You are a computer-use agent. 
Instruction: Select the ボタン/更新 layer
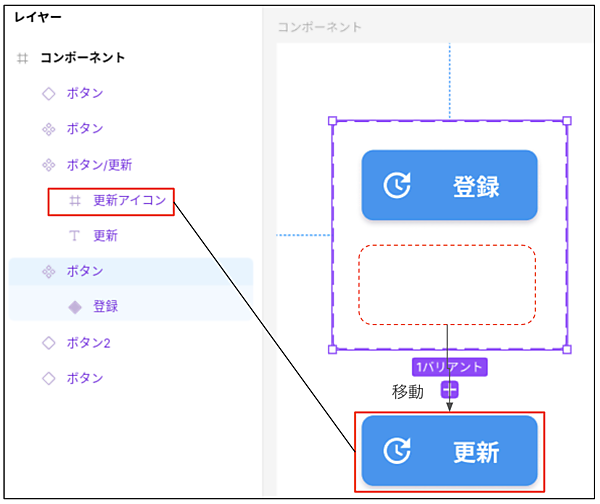pos(99,165)
